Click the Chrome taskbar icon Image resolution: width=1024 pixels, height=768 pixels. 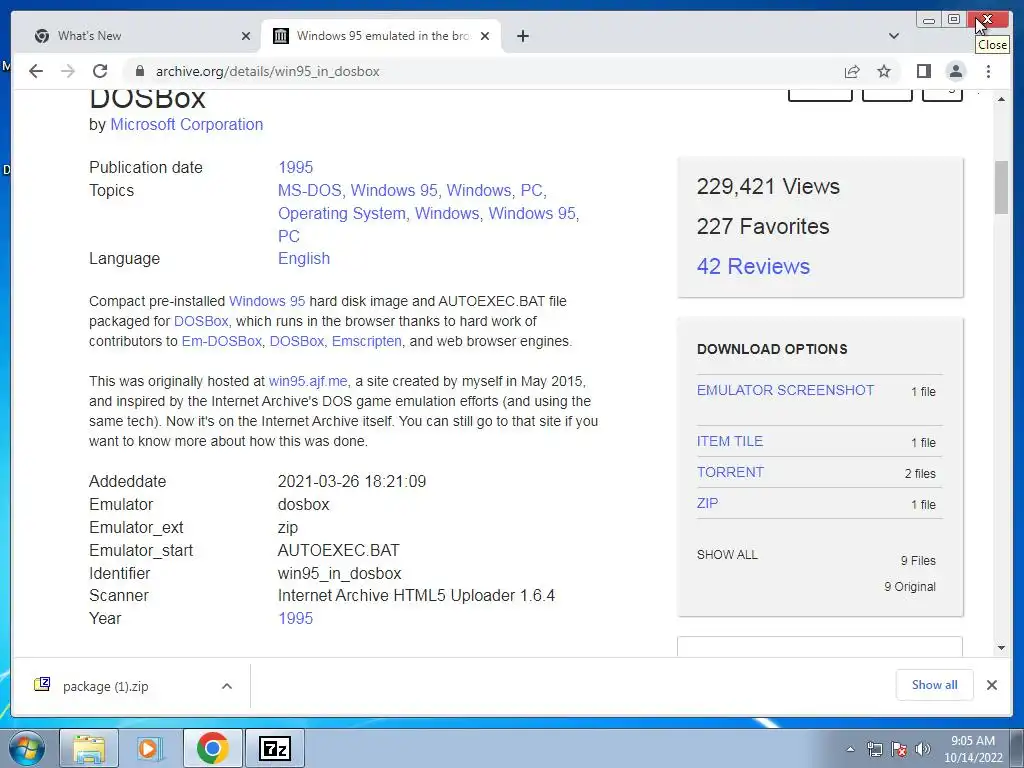click(x=212, y=748)
